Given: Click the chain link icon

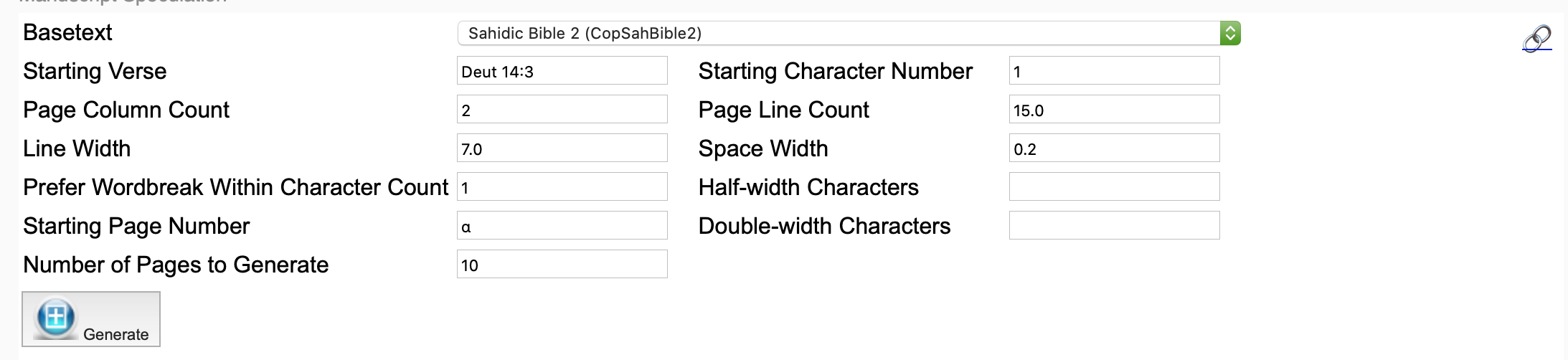Looking at the screenshot, I should tap(1536, 38).
